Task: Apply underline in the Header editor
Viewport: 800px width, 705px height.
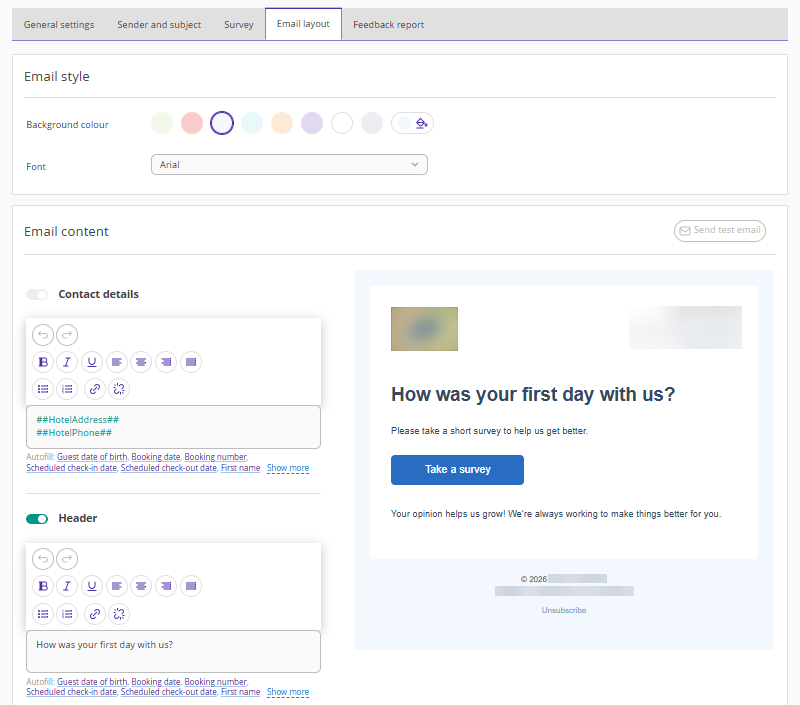Action: tap(92, 586)
